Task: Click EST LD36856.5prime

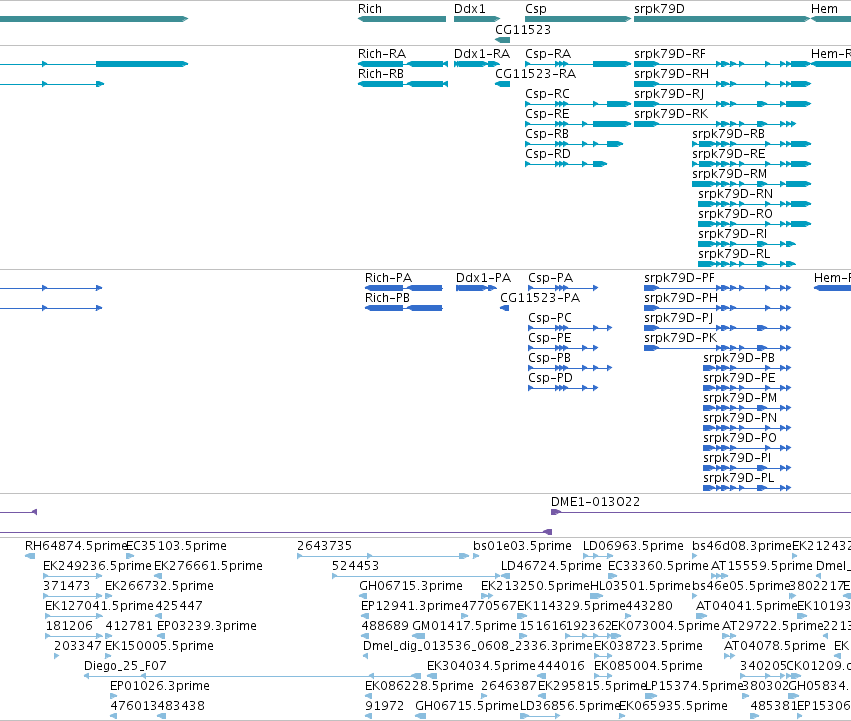Action: 570,706
